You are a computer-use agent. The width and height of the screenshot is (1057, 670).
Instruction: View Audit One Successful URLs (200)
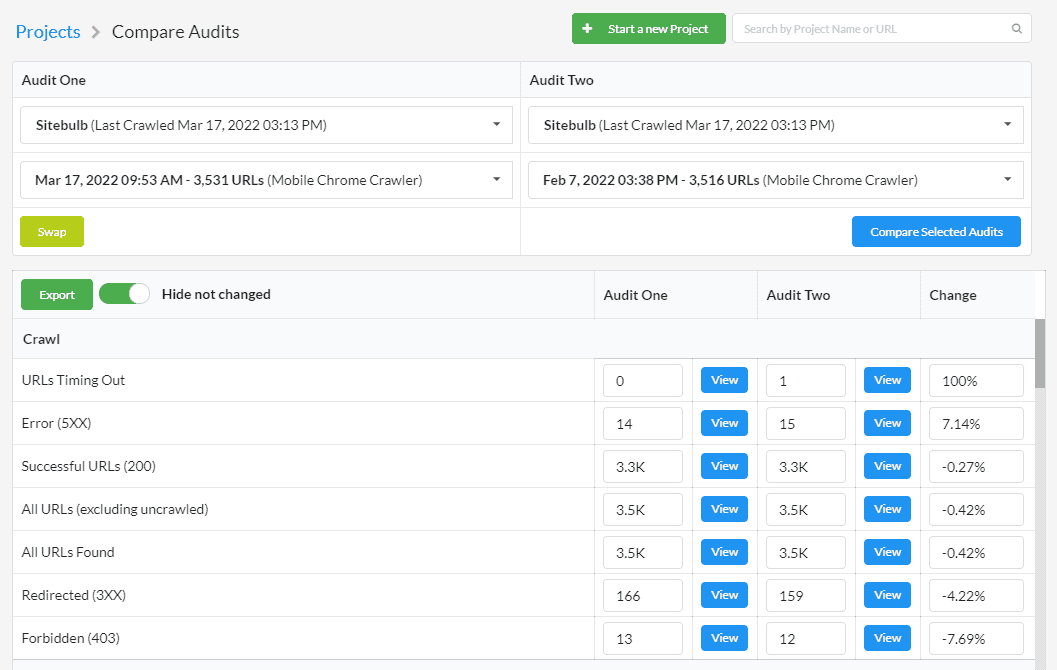725,466
